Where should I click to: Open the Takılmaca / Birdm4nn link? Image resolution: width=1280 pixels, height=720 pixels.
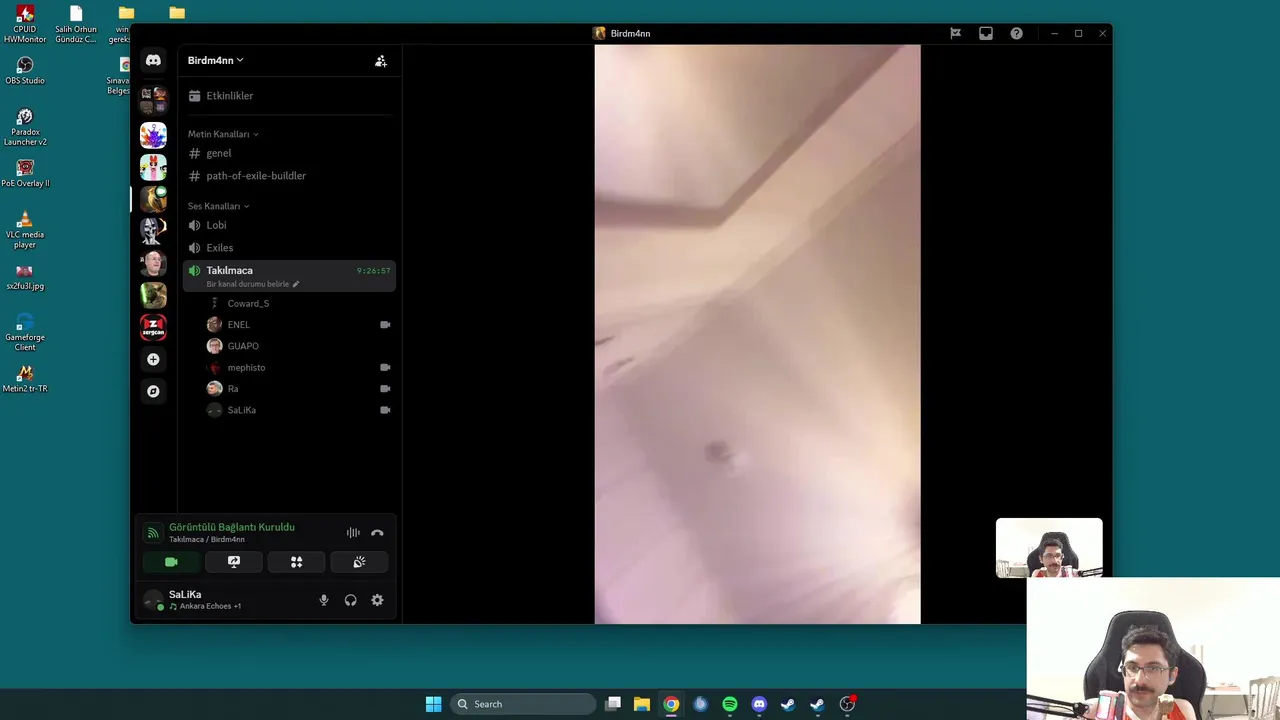[x=207, y=540]
